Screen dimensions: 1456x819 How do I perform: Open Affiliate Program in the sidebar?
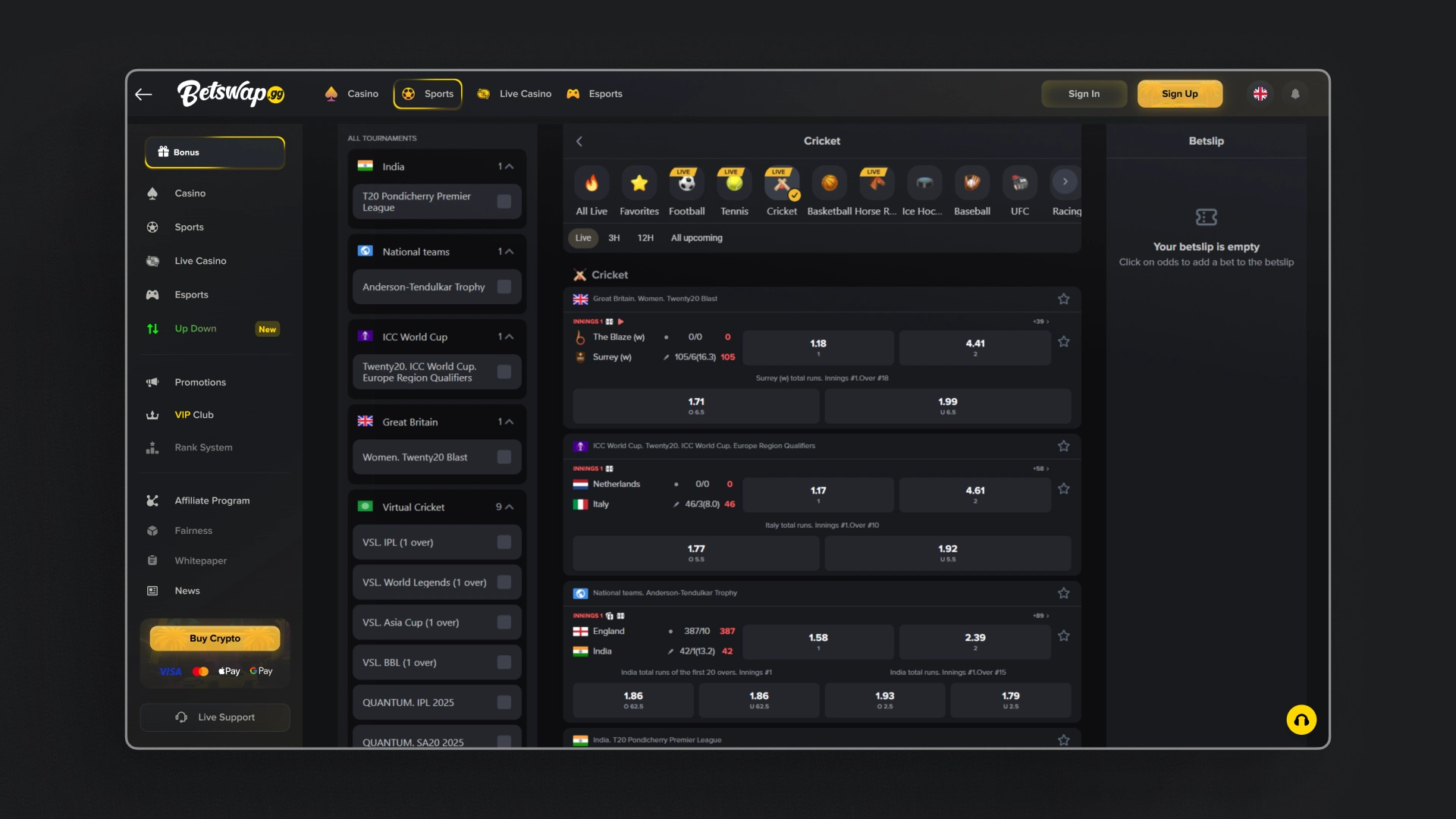[212, 500]
